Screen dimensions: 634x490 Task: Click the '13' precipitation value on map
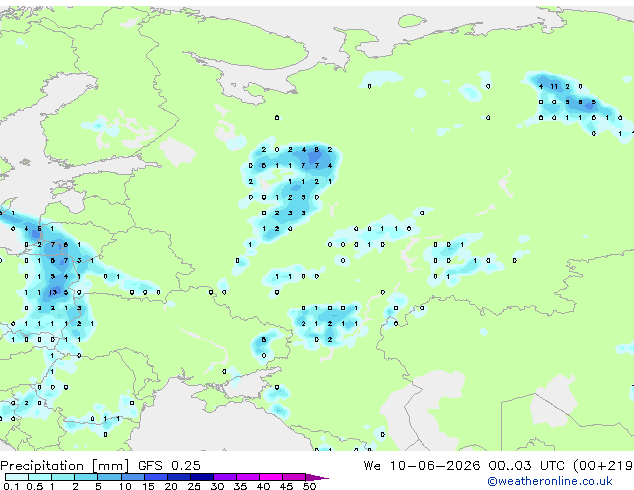point(53,292)
